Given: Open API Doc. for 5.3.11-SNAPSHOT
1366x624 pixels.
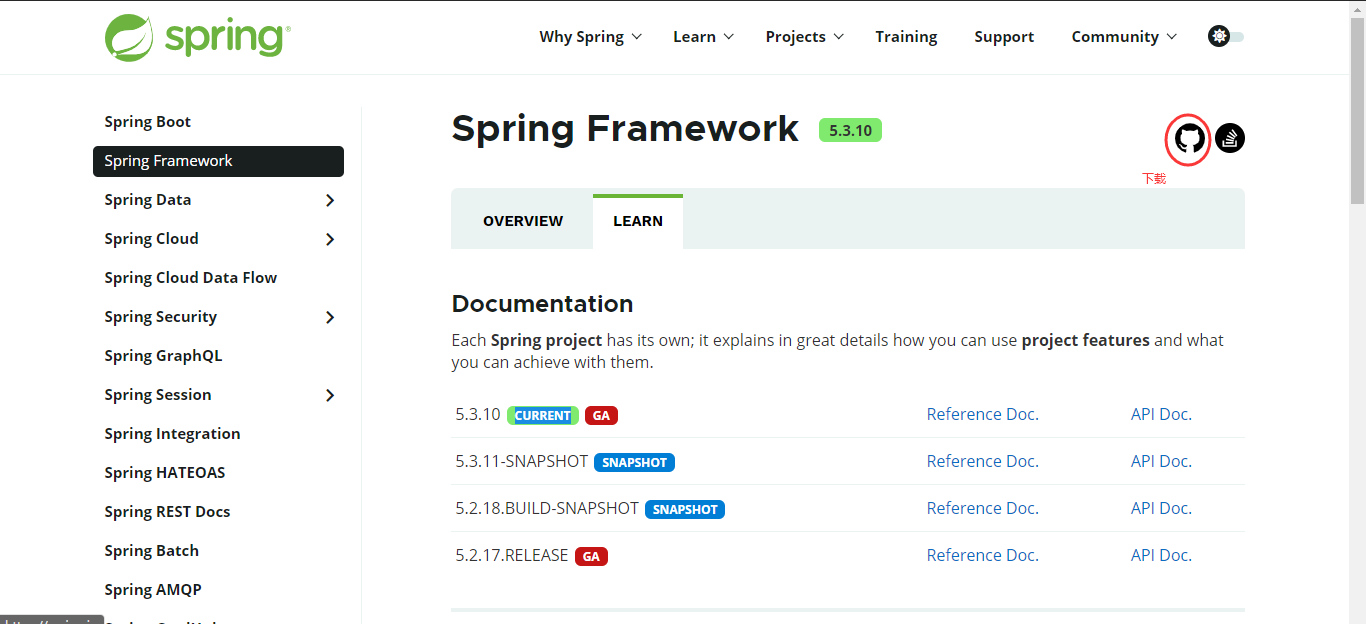Looking at the screenshot, I should 1161,461.
